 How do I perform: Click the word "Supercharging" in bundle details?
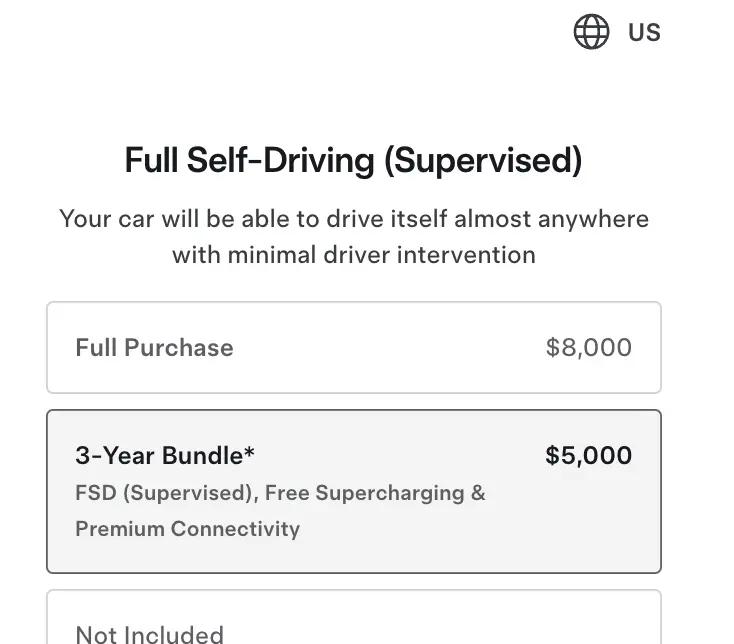pos(390,493)
